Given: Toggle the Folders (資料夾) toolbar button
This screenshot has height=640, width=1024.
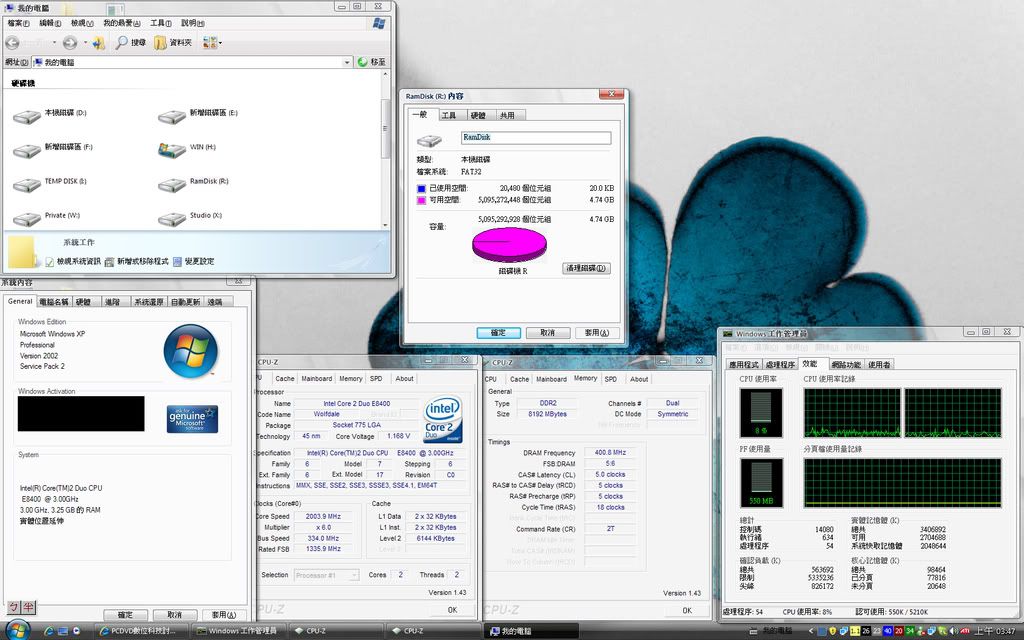Looking at the screenshot, I should coord(173,43).
